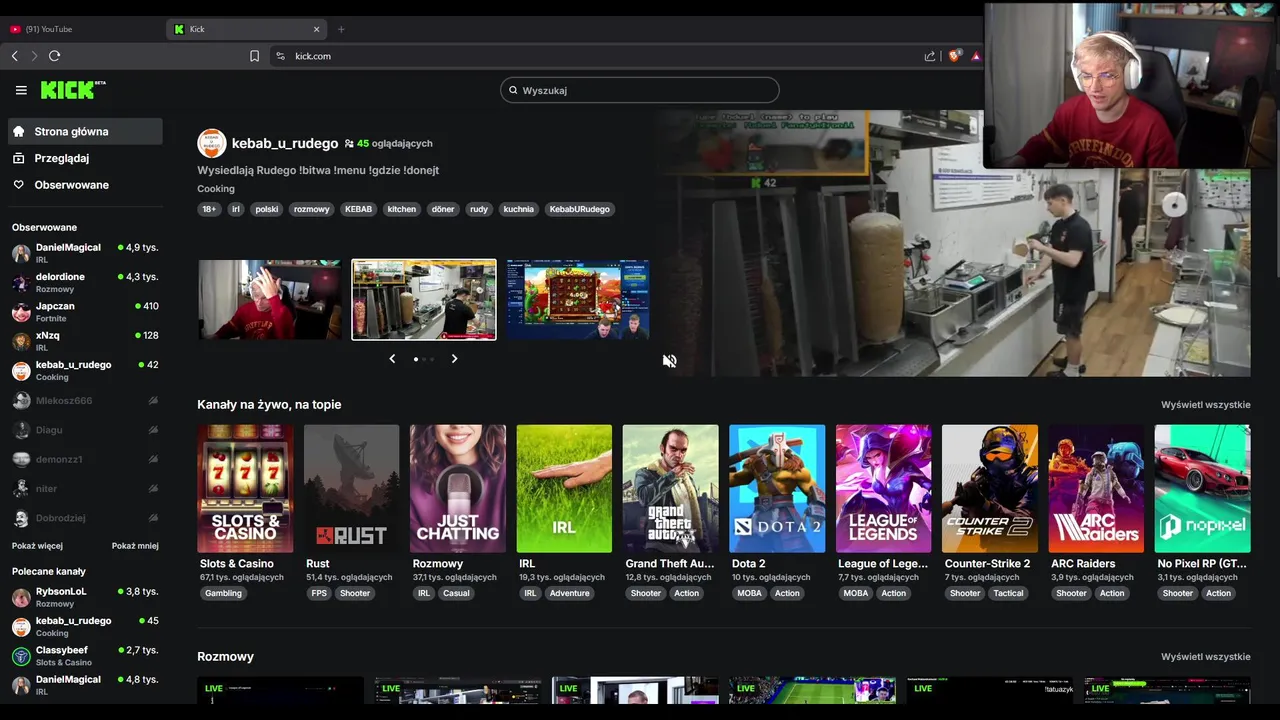Close the Kick browser tab

click(317, 29)
